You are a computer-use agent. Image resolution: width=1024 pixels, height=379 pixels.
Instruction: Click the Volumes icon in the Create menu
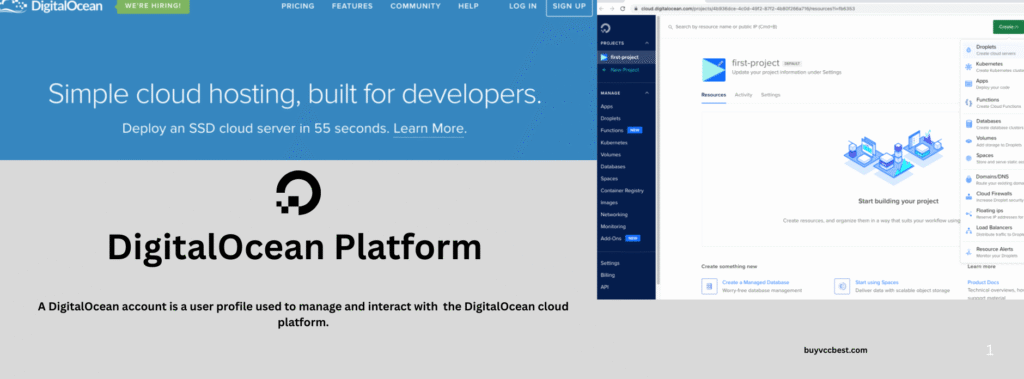968,140
